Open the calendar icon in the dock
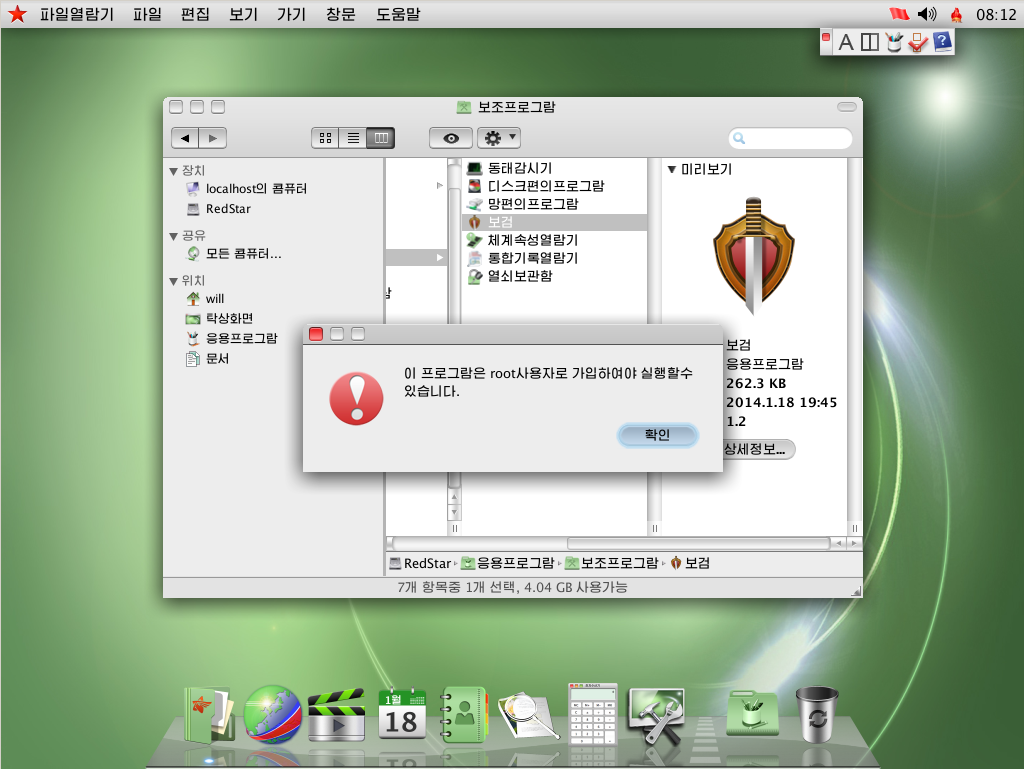The width and height of the screenshot is (1024, 769). click(402, 714)
